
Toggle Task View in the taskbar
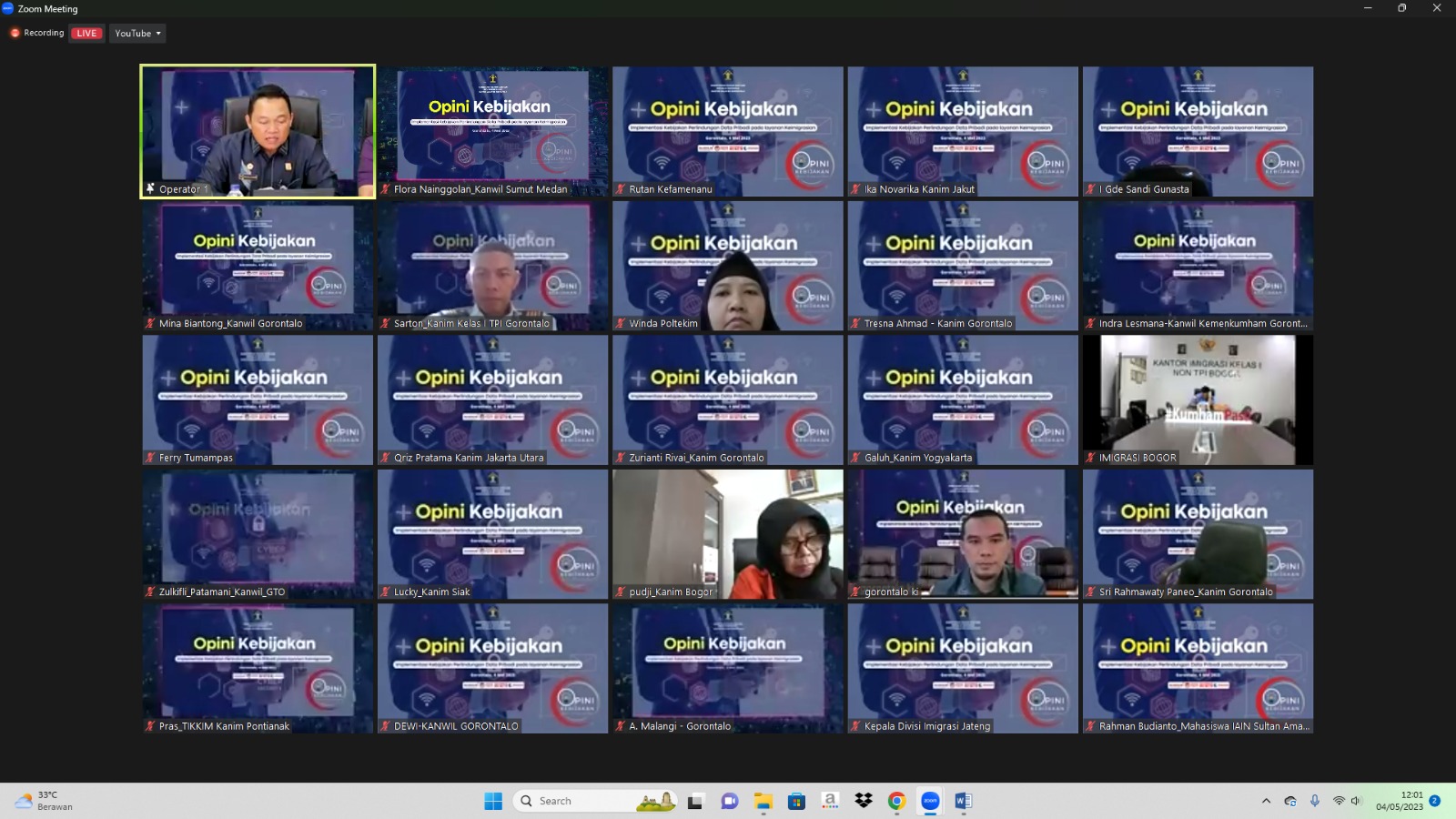695,801
